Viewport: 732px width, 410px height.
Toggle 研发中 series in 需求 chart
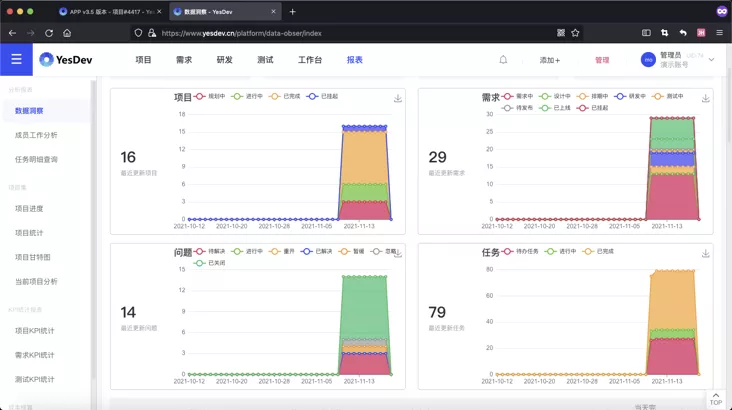[x=630, y=96]
